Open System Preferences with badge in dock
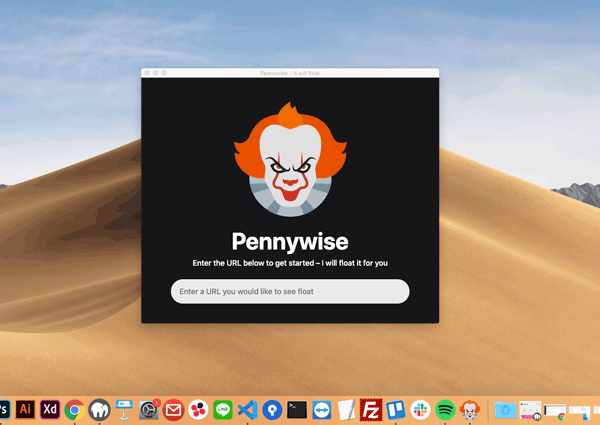The height and width of the screenshot is (425, 600). tap(149, 410)
